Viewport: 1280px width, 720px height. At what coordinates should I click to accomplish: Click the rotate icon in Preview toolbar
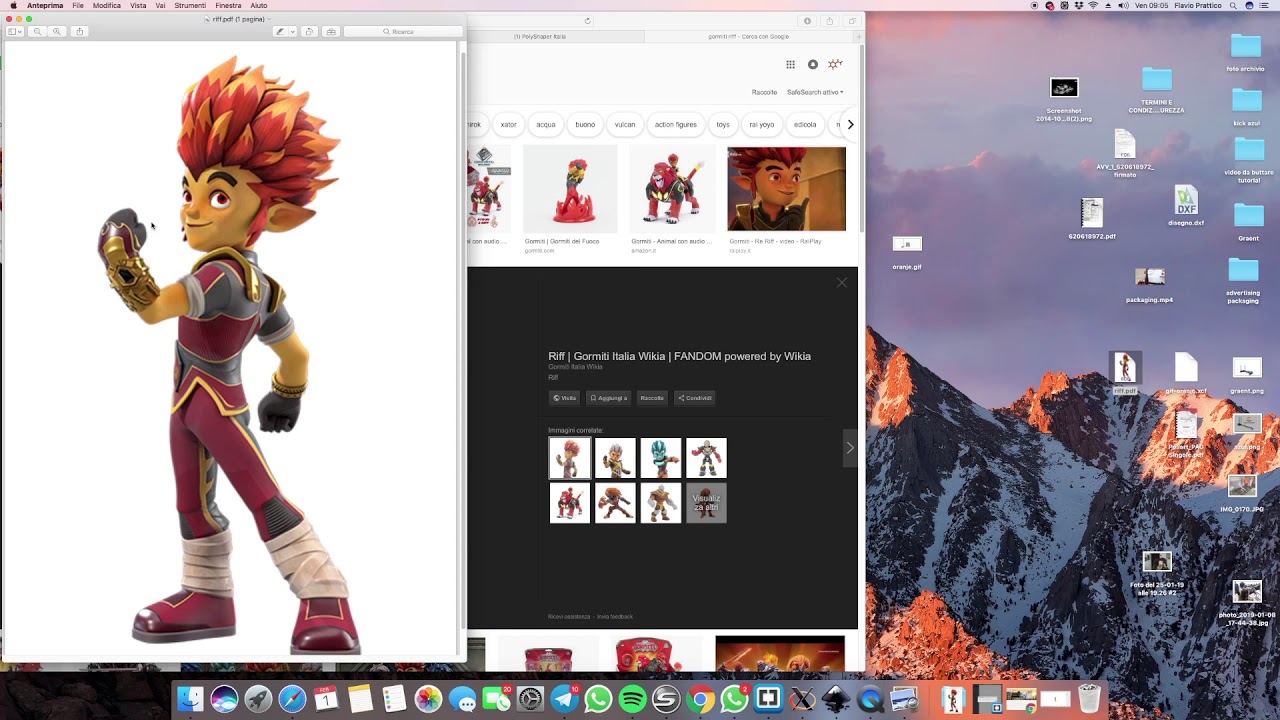pos(309,32)
